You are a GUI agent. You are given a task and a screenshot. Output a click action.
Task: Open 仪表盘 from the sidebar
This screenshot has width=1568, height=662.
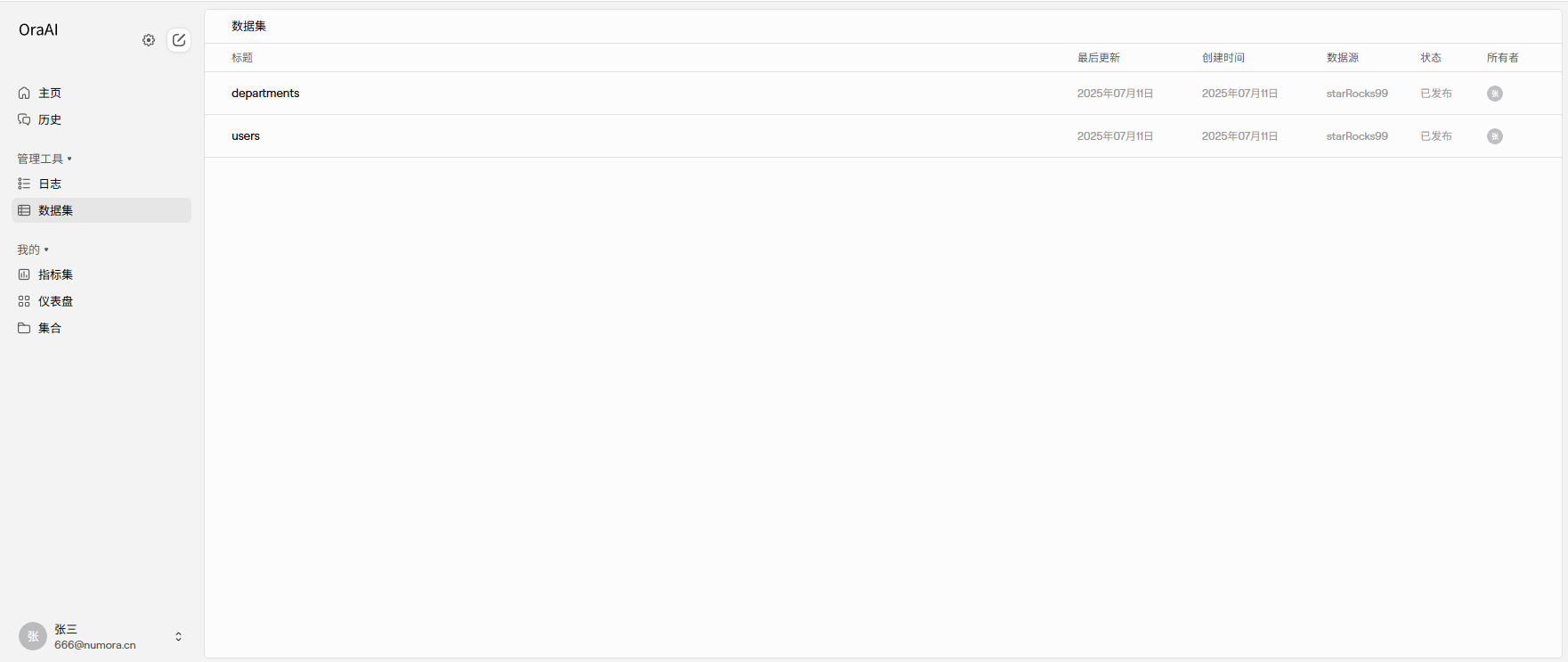click(55, 301)
